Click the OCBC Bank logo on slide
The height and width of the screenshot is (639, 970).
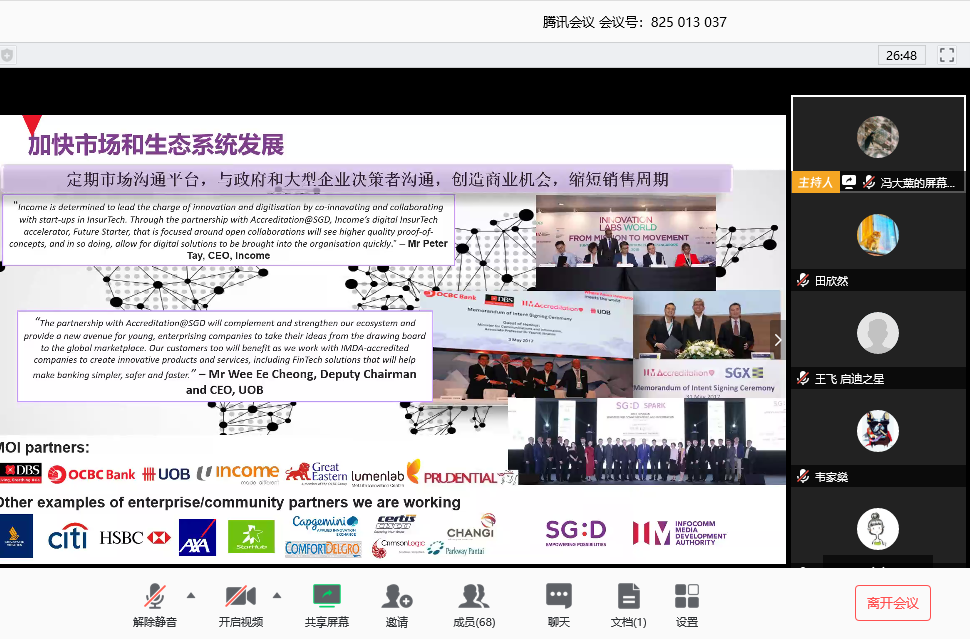pos(92,474)
